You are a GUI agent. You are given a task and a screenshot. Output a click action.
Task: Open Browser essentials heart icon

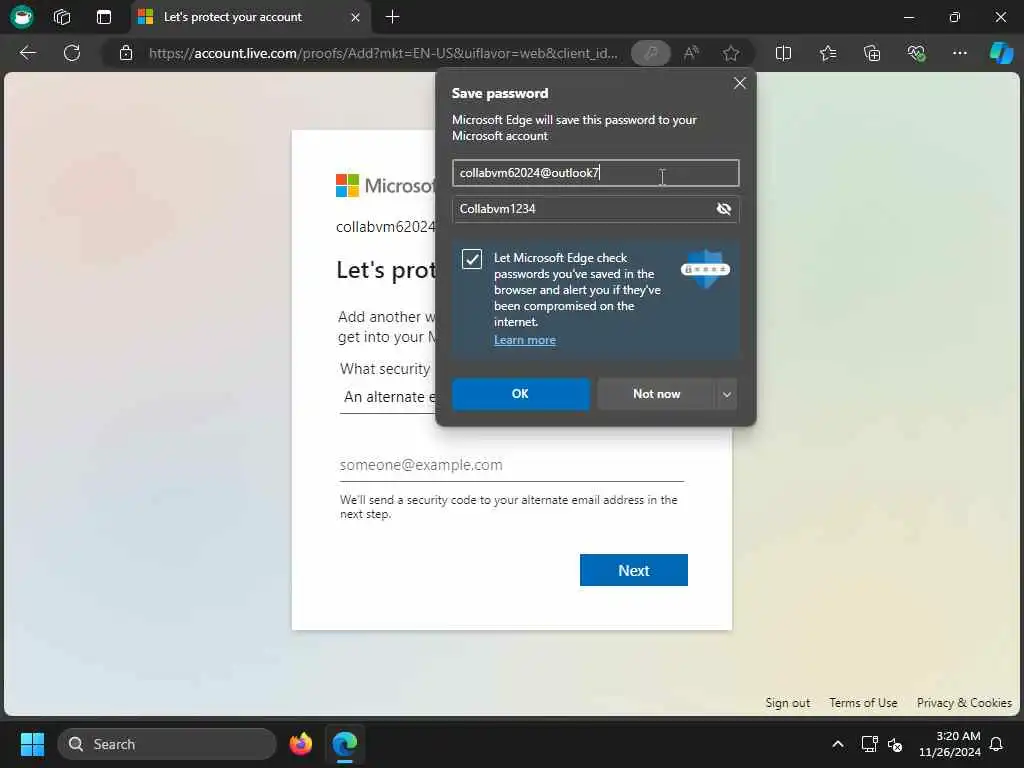(916, 53)
